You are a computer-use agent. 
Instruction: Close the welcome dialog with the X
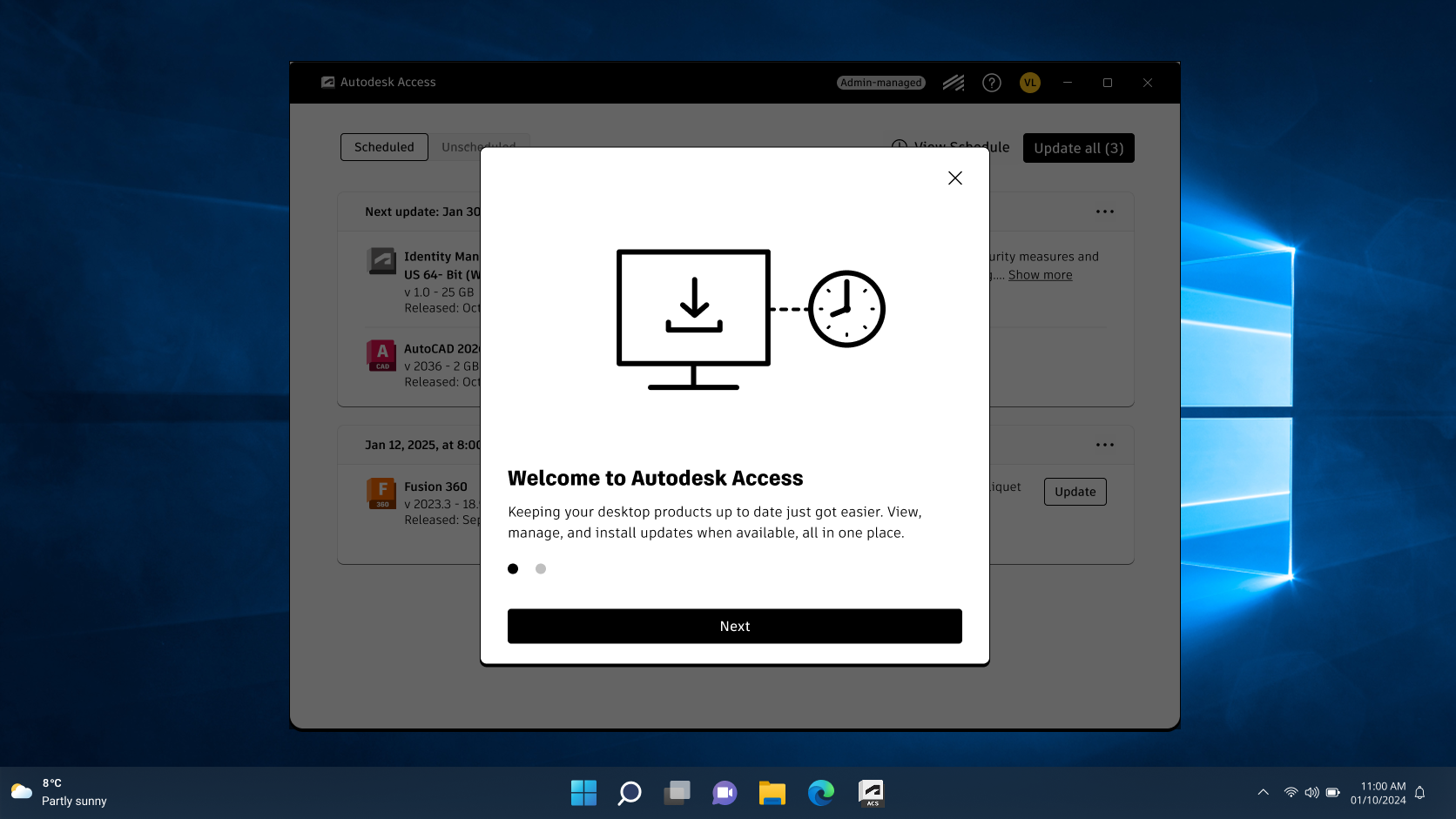955,178
